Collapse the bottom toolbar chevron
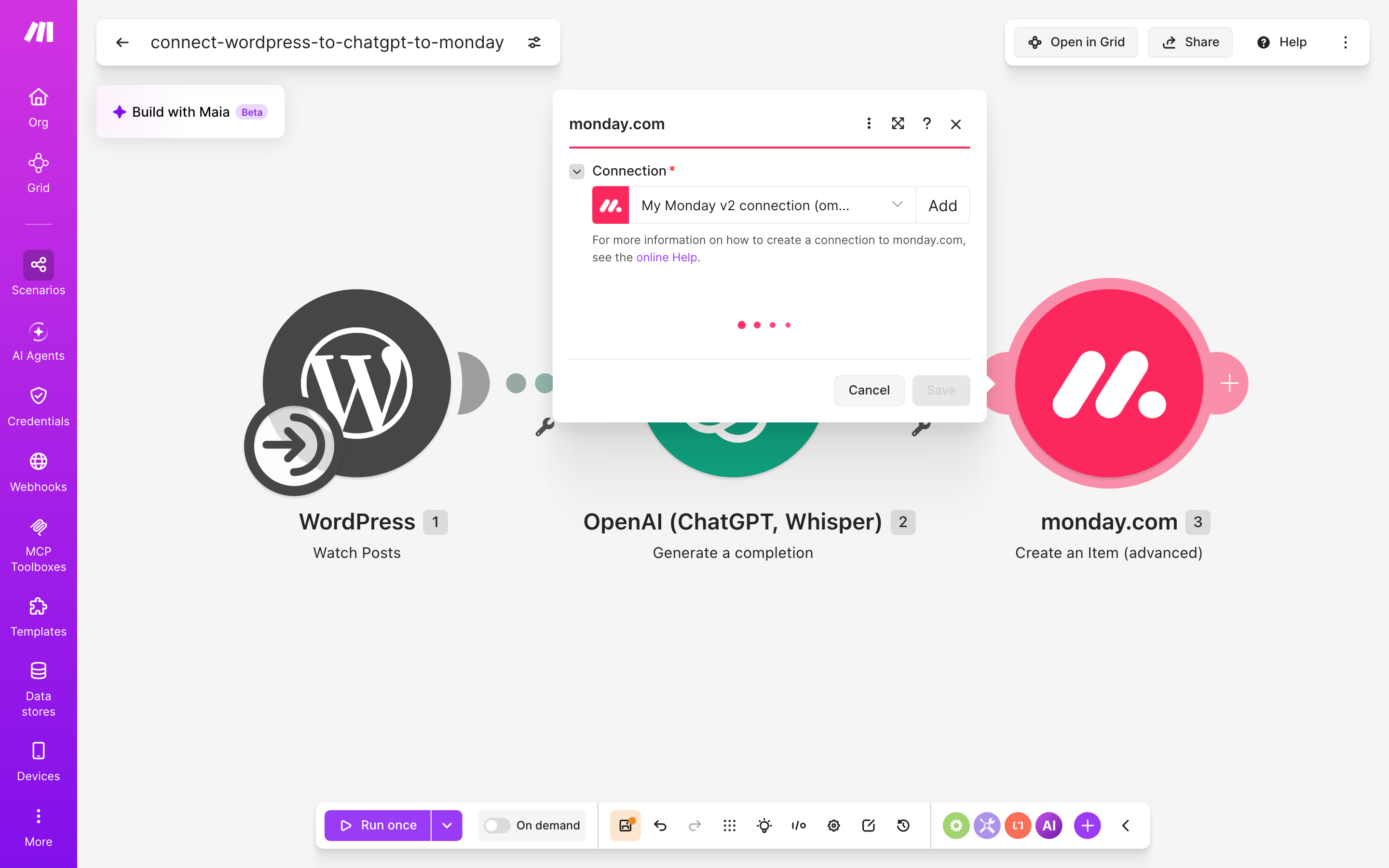 1126,826
